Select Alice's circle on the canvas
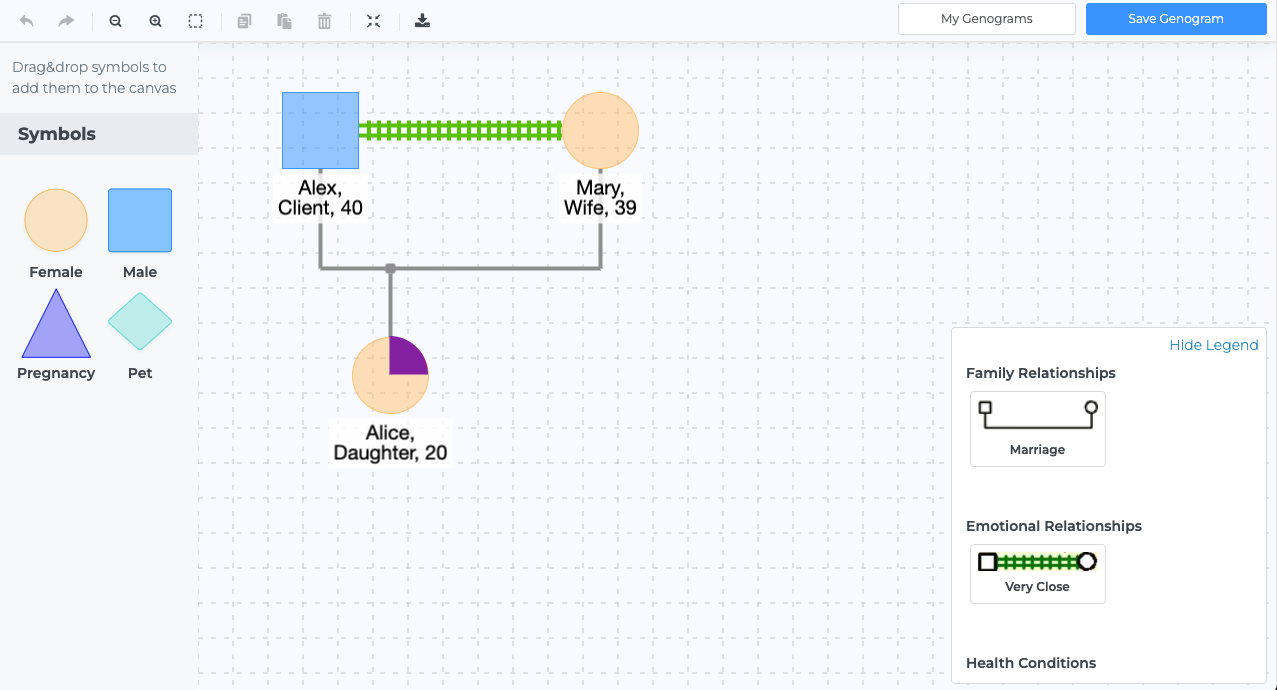Screen dimensions: 1277x690 (390, 375)
